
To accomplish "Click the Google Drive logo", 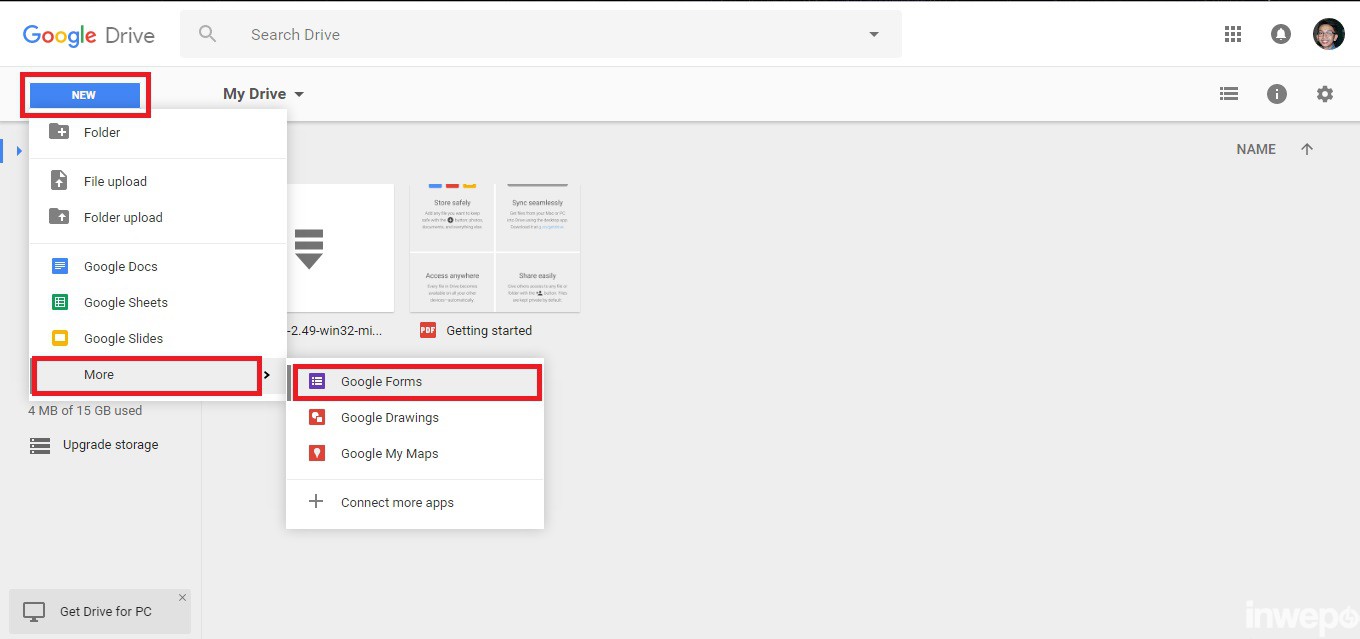I will [x=88, y=35].
